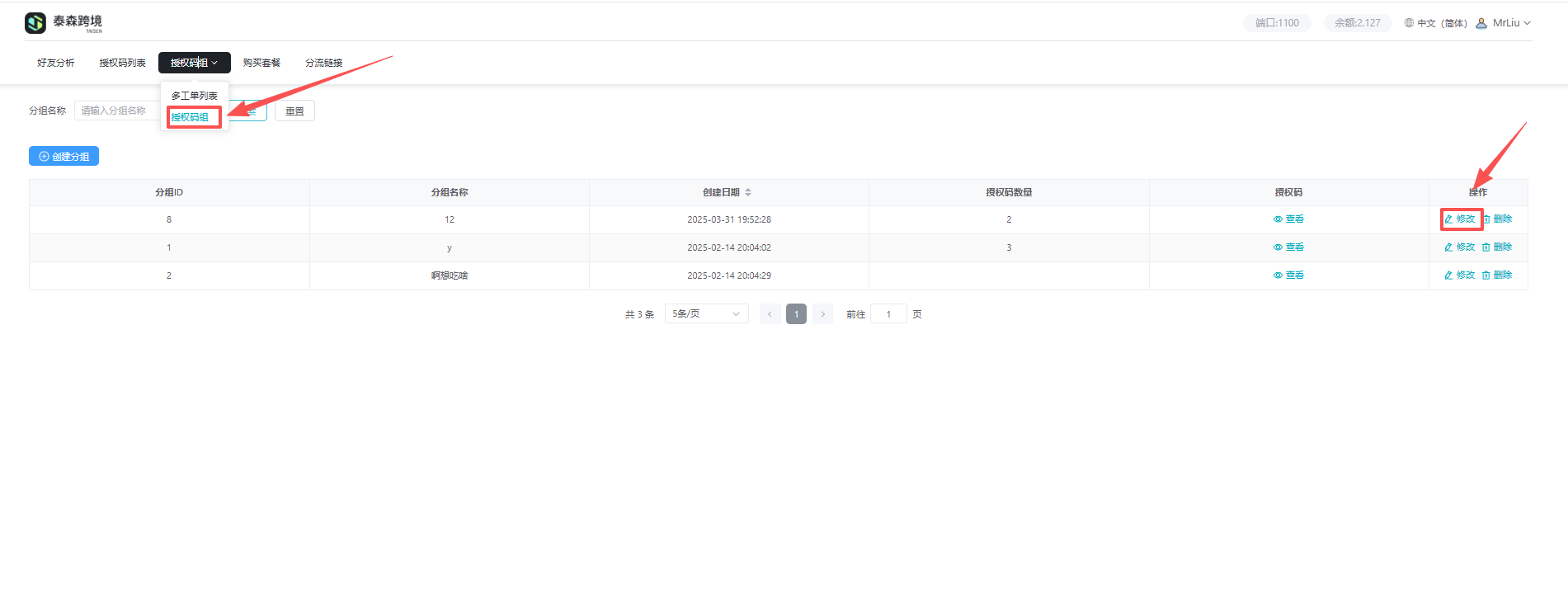Click the 分组名称 search input field
The image size is (1568, 598).
(x=117, y=111)
